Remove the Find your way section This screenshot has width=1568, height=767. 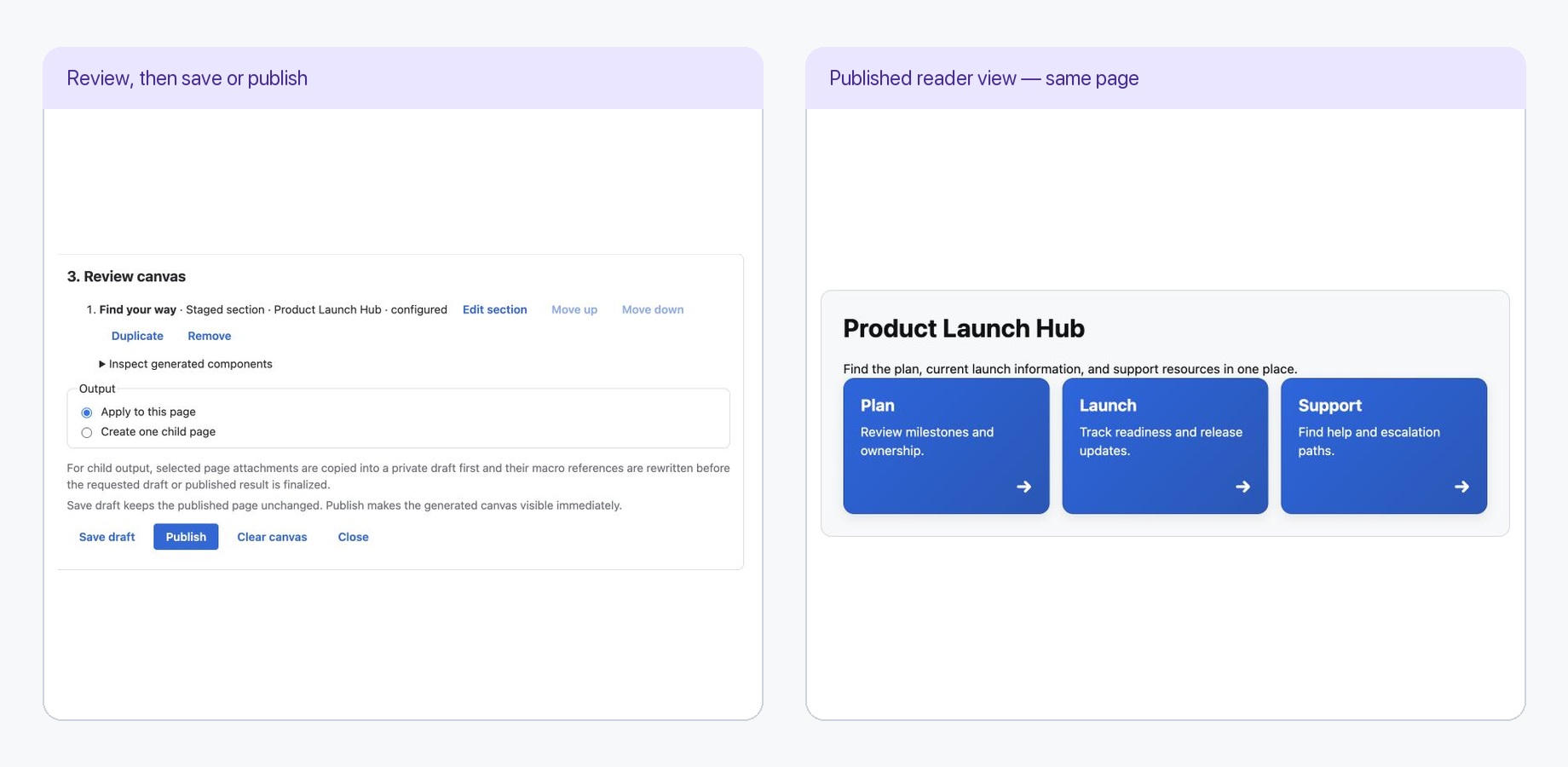point(209,336)
